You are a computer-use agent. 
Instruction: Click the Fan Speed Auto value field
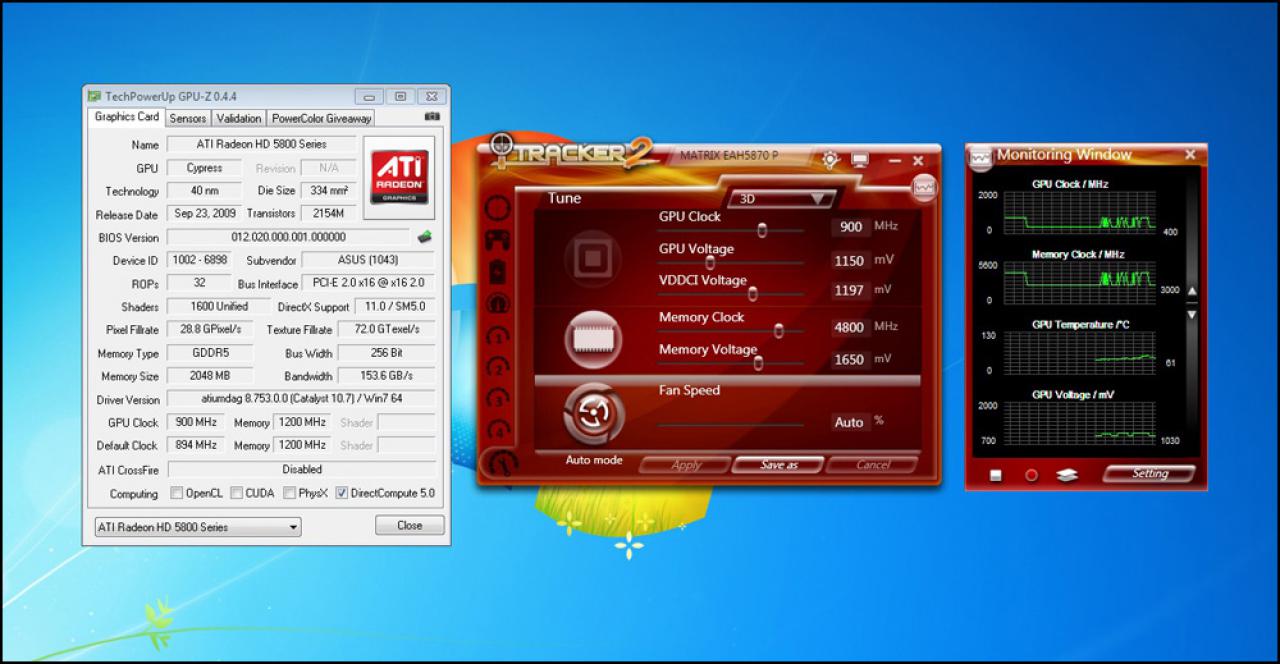(850, 422)
